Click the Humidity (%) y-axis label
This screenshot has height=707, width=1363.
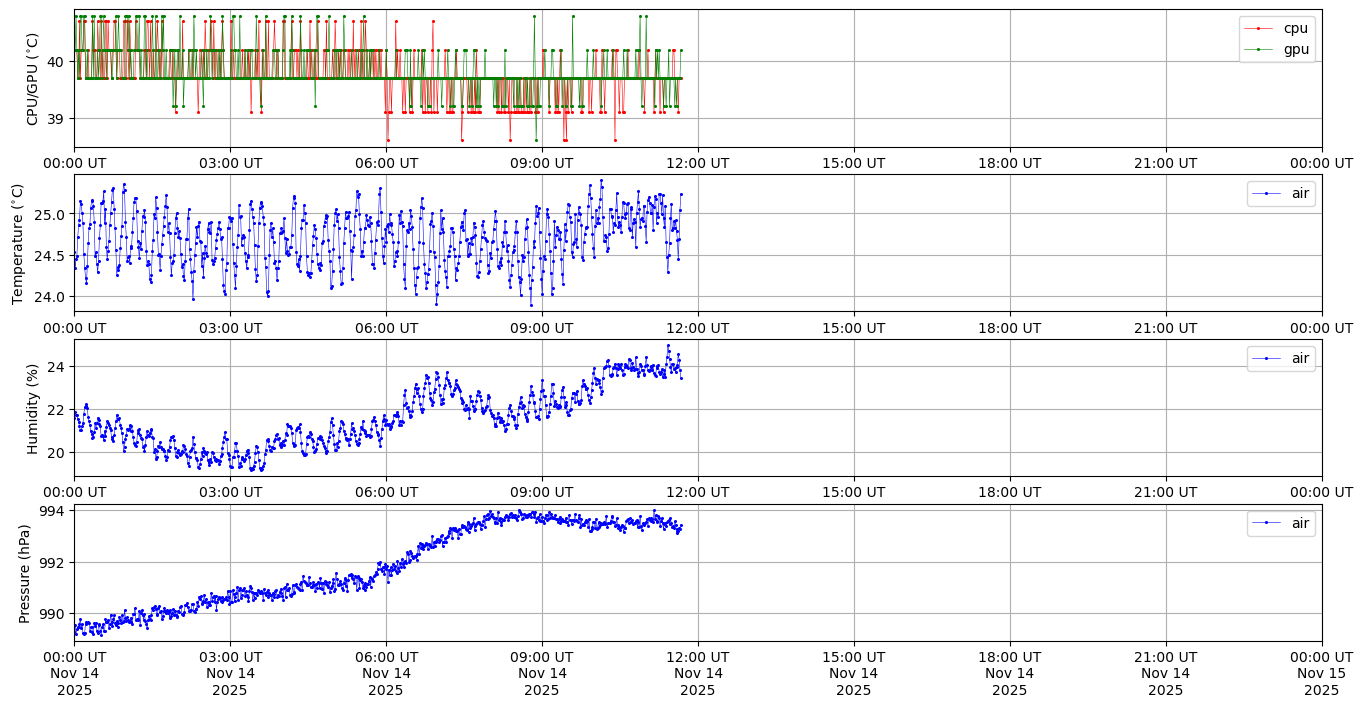click(x=32, y=408)
